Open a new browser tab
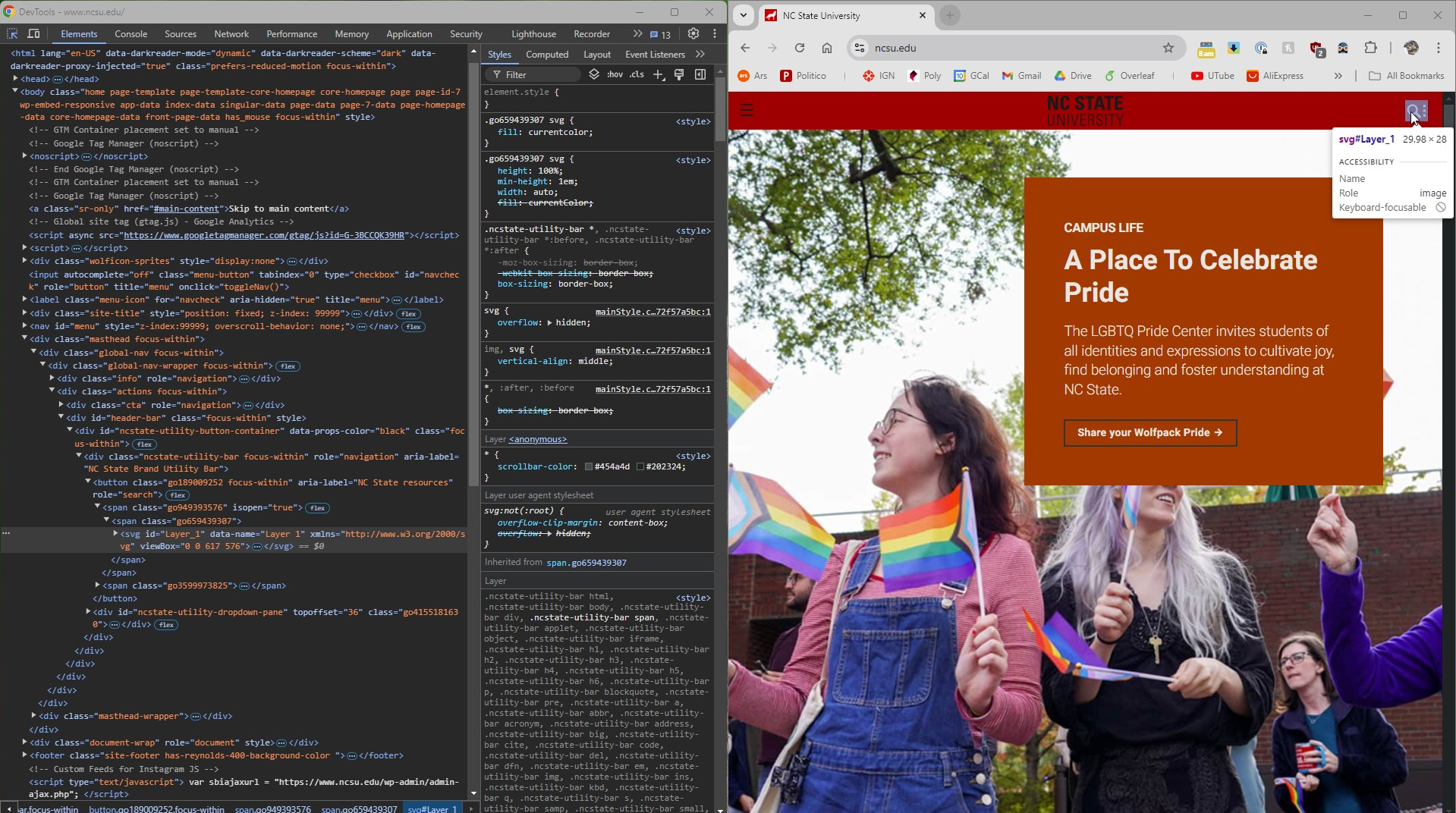Viewport: 1456px width, 813px height. tap(949, 15)
